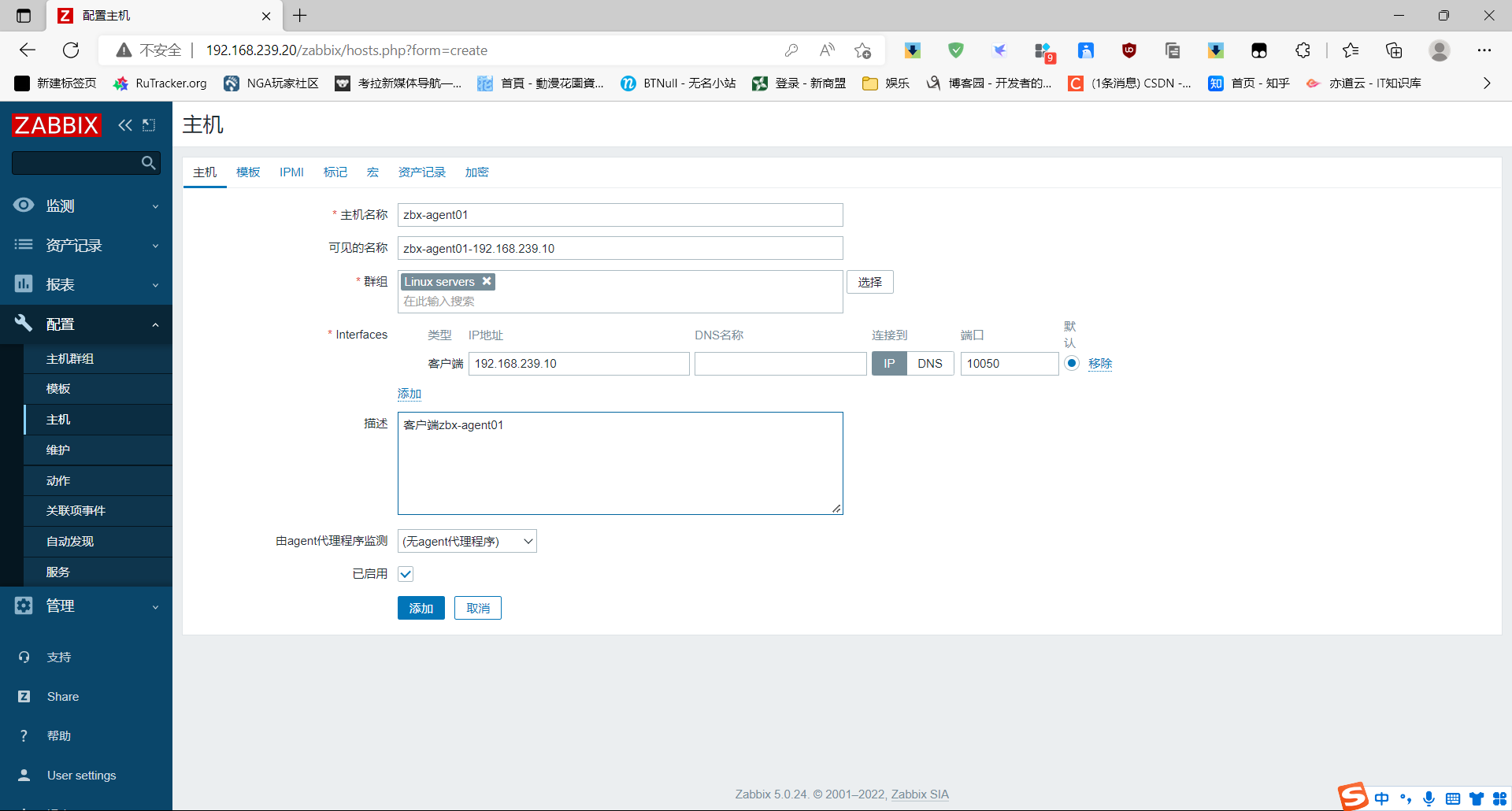Open a new browser tab
This screenshot has height=811, width=1512.
(x=300, y=16)
